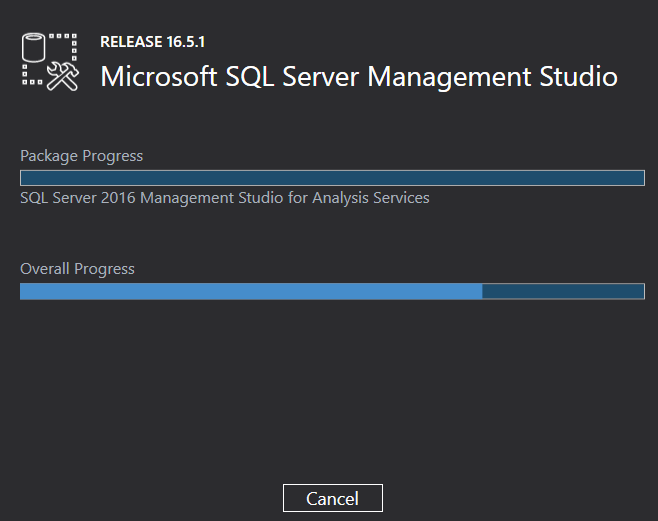This screenshot has height=521, width=658.
Task: Click the 'Microsoft SQL Server Management Studio' title
Action: click(359, 77)
